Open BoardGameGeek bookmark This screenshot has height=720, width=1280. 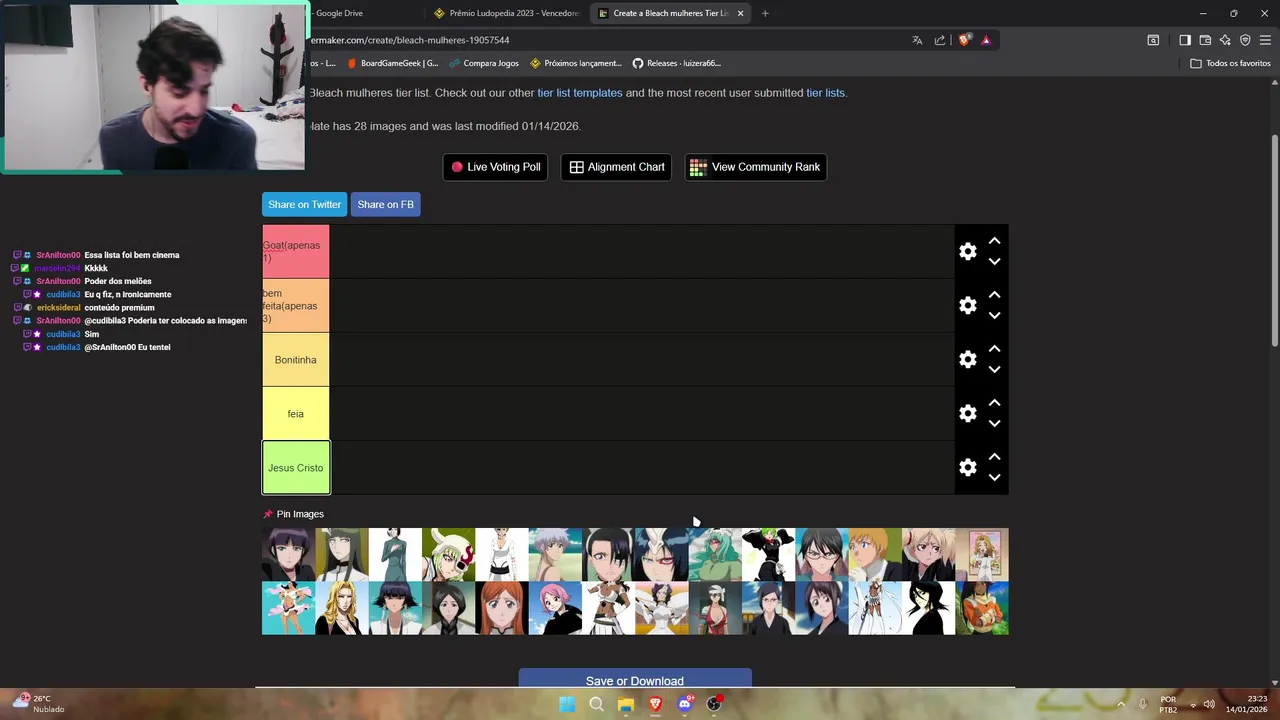pyautogui.click(x=392, y=63)
